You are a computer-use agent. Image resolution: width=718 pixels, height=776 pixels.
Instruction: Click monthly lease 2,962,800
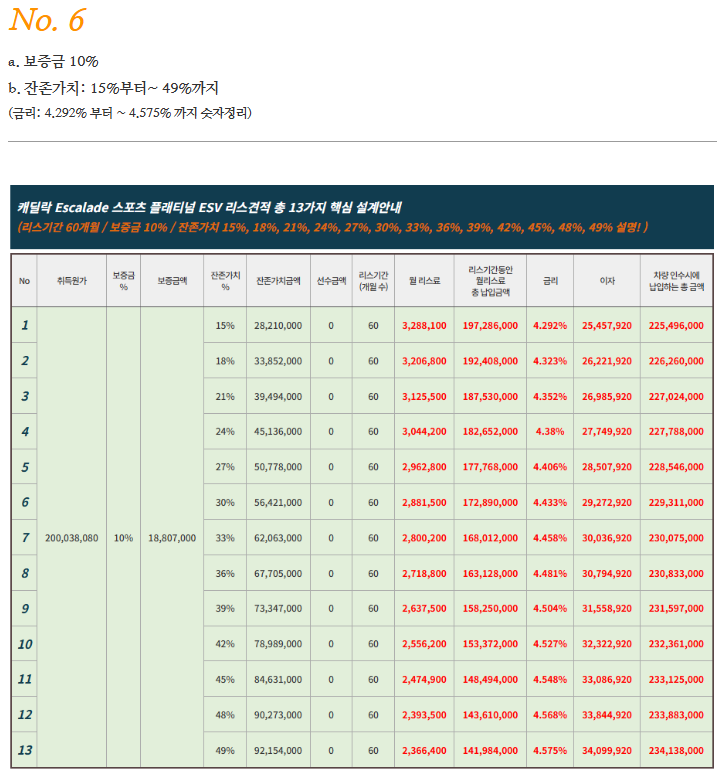tap(424, 467)
